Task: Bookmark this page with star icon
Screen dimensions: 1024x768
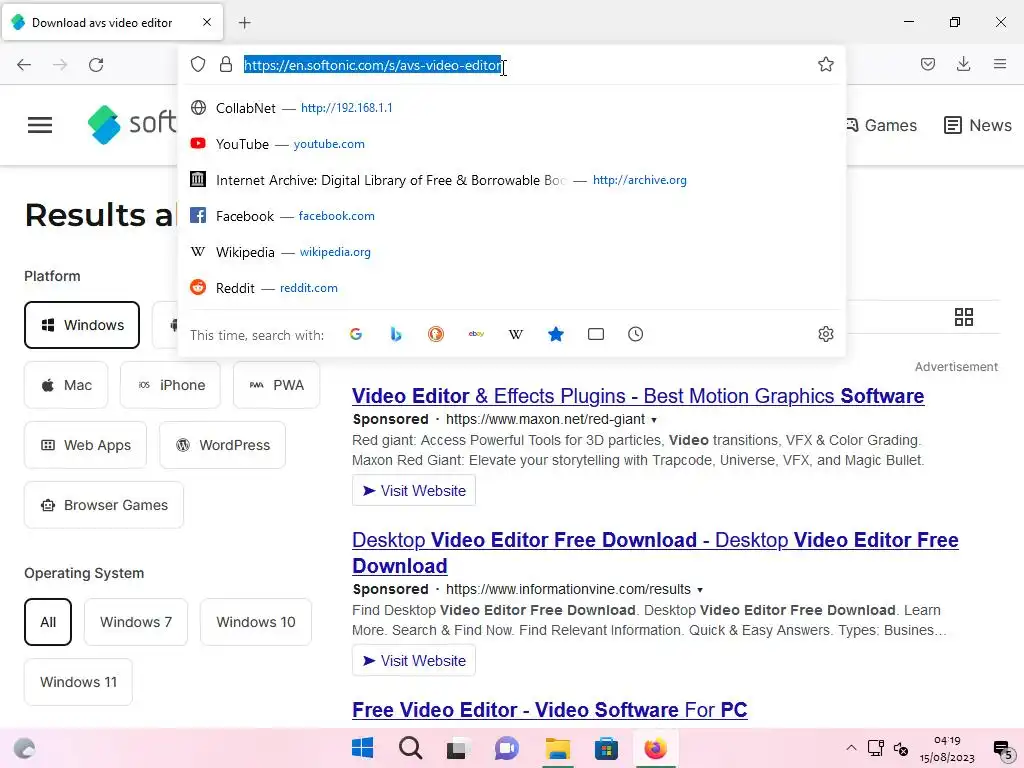Action: [x=825, y=64]
